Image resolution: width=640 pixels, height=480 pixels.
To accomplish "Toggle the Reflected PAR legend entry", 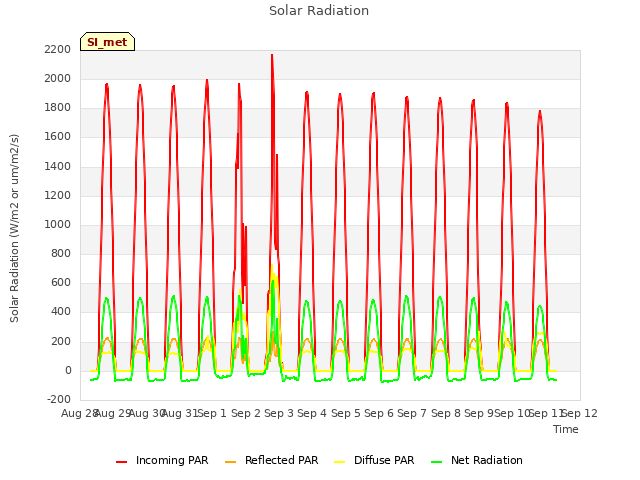I will [x=271, y=460].
